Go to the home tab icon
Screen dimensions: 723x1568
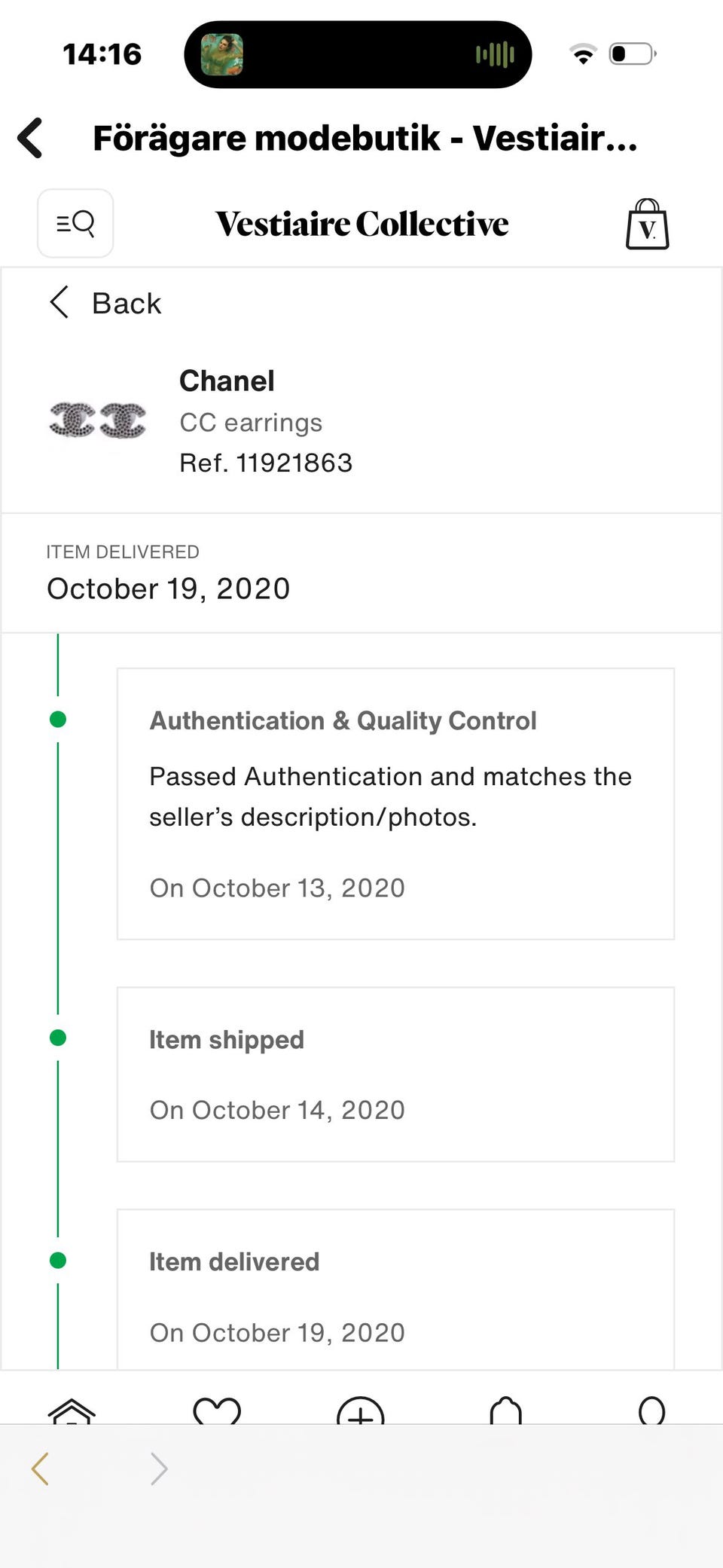point(72,1411)
